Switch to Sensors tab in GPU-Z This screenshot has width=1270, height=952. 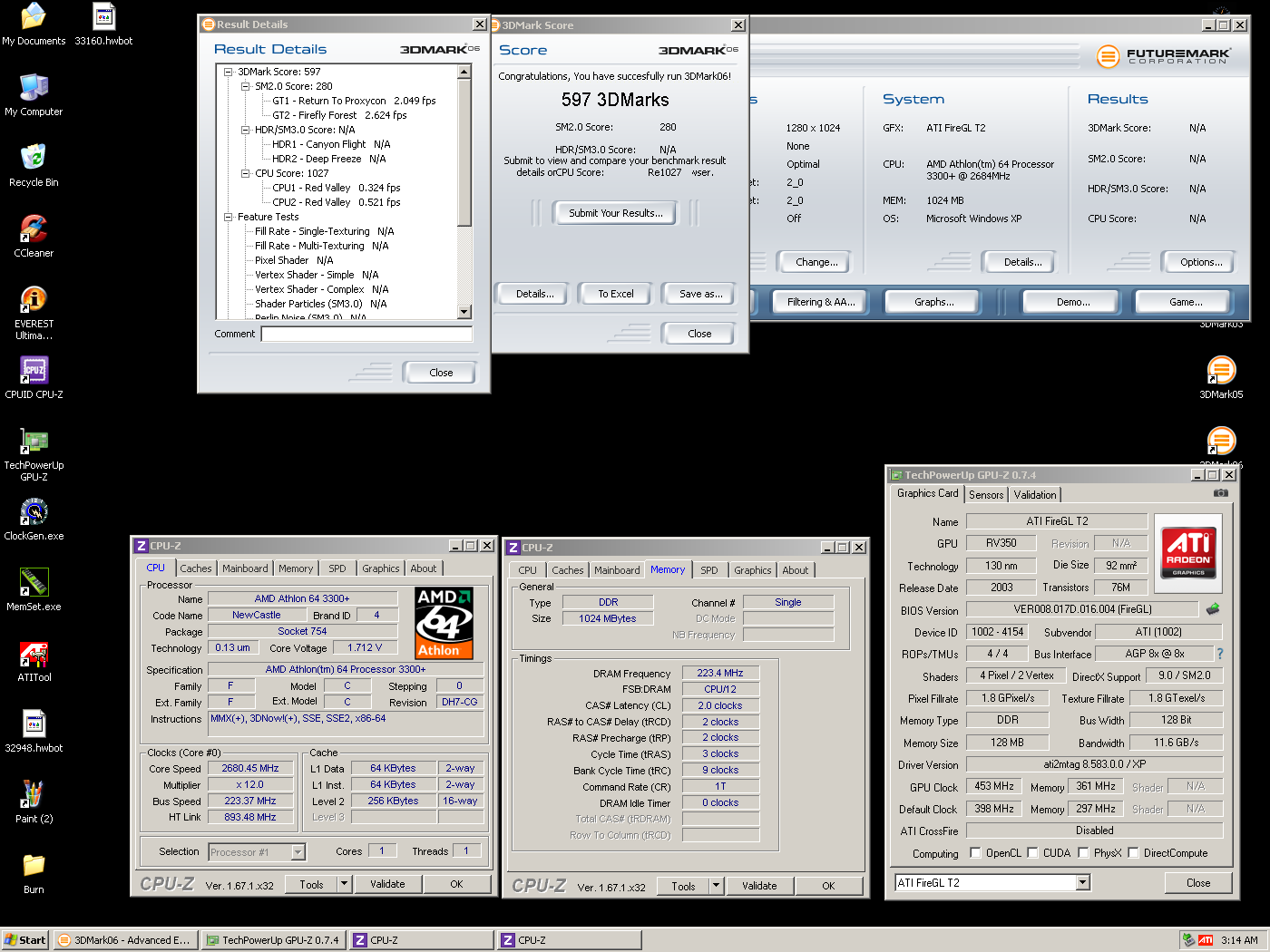(986, 495)
